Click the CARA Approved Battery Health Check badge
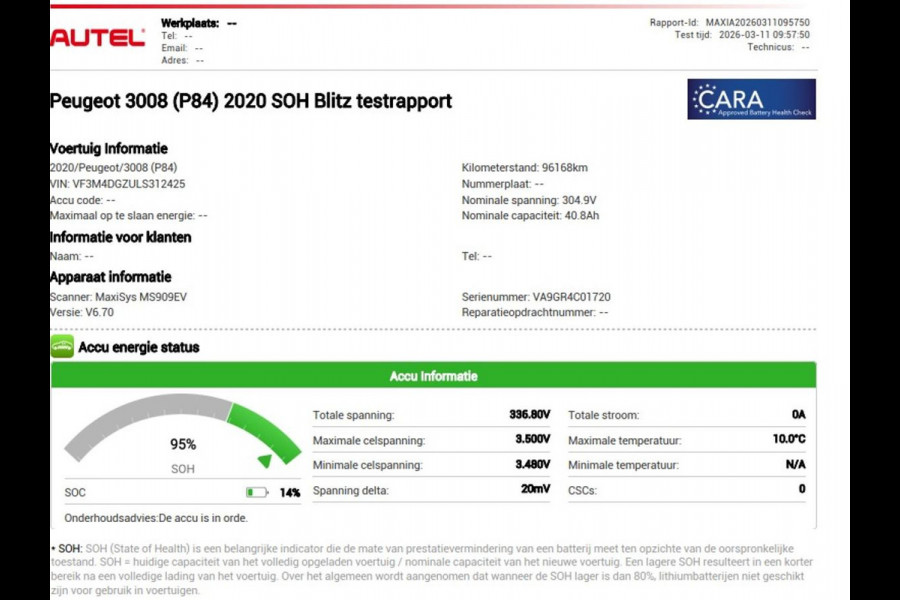Image resolution: width=900 pixels, height=600 pixels. click(751, 99)
